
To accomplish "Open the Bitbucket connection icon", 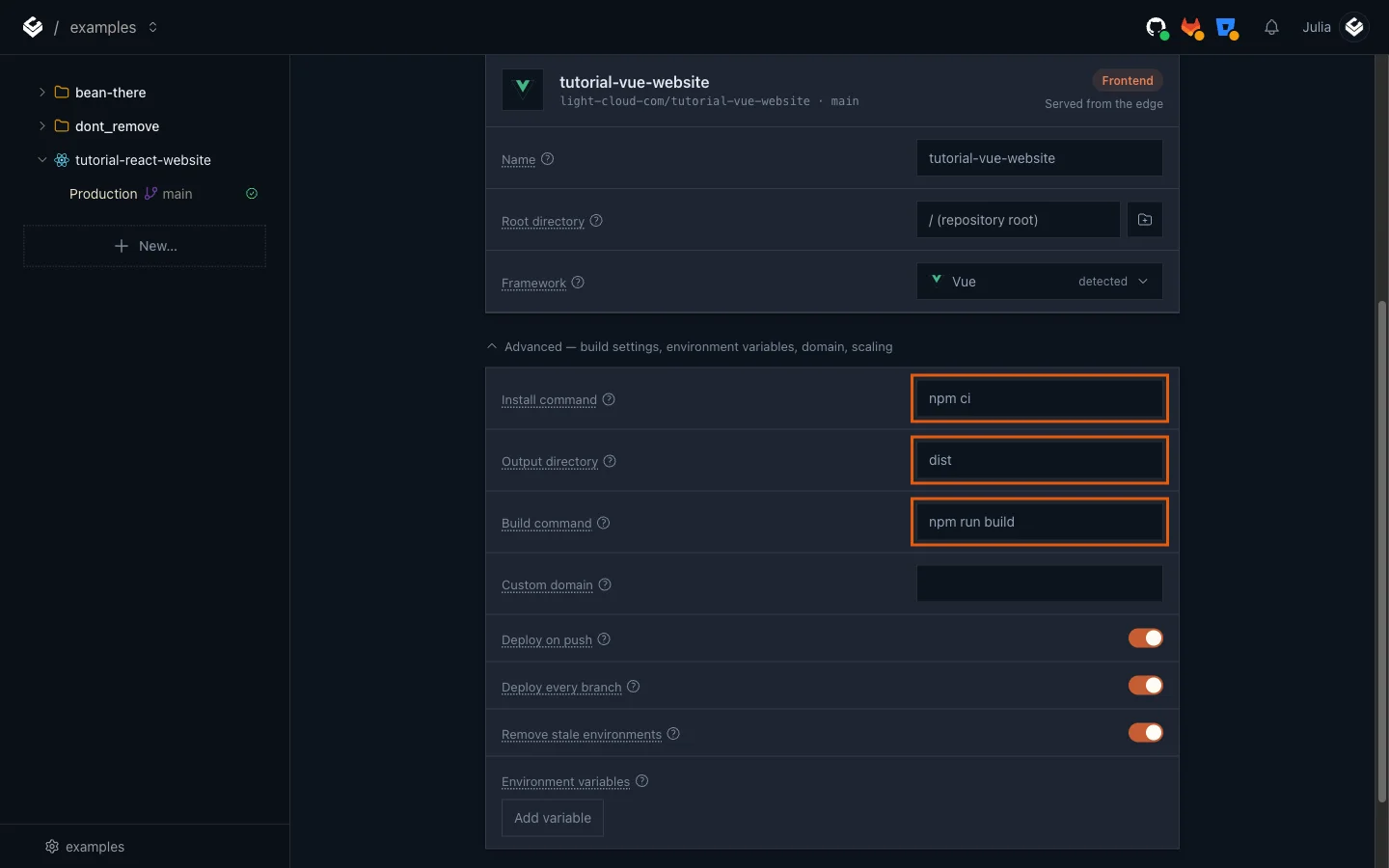I will [1227, 28].
